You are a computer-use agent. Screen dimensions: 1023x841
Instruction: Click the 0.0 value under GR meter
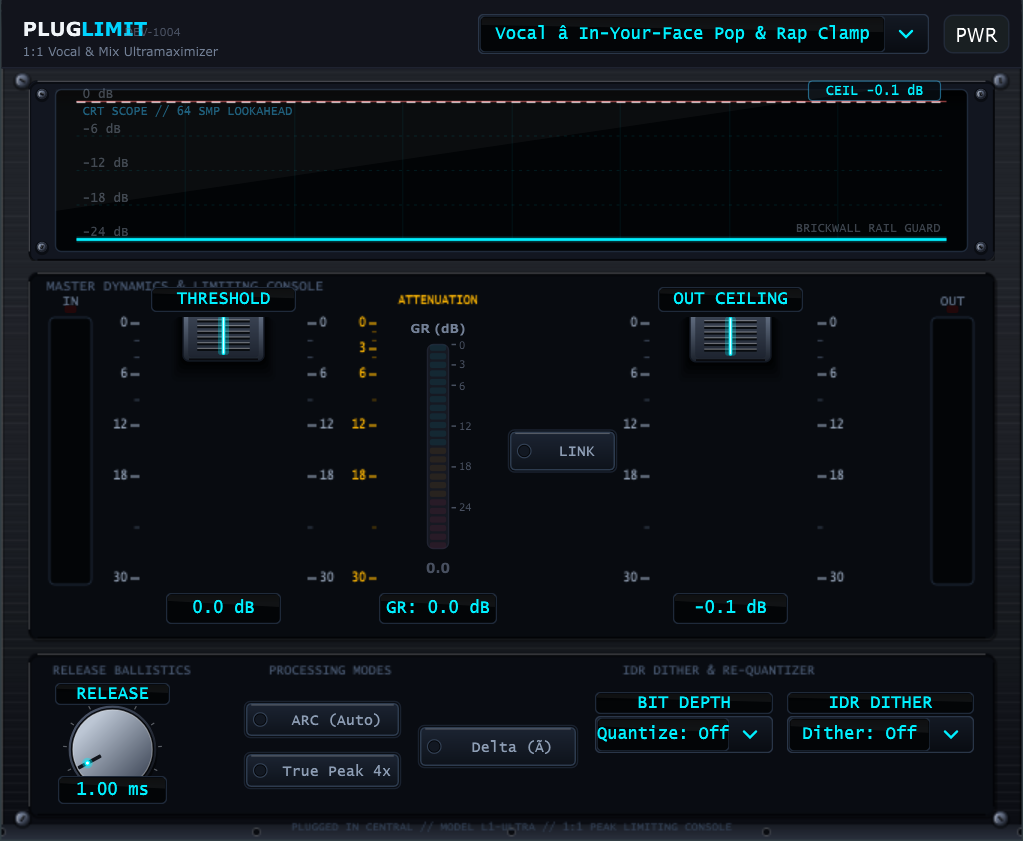pyautogui.click(x=438, y=568)
